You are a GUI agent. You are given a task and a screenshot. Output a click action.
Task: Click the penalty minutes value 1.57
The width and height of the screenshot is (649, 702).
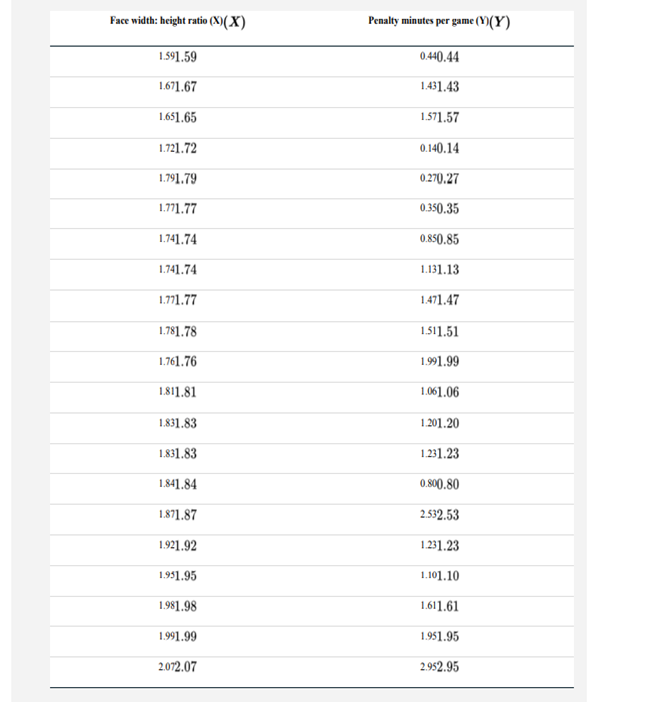point(440,117)
